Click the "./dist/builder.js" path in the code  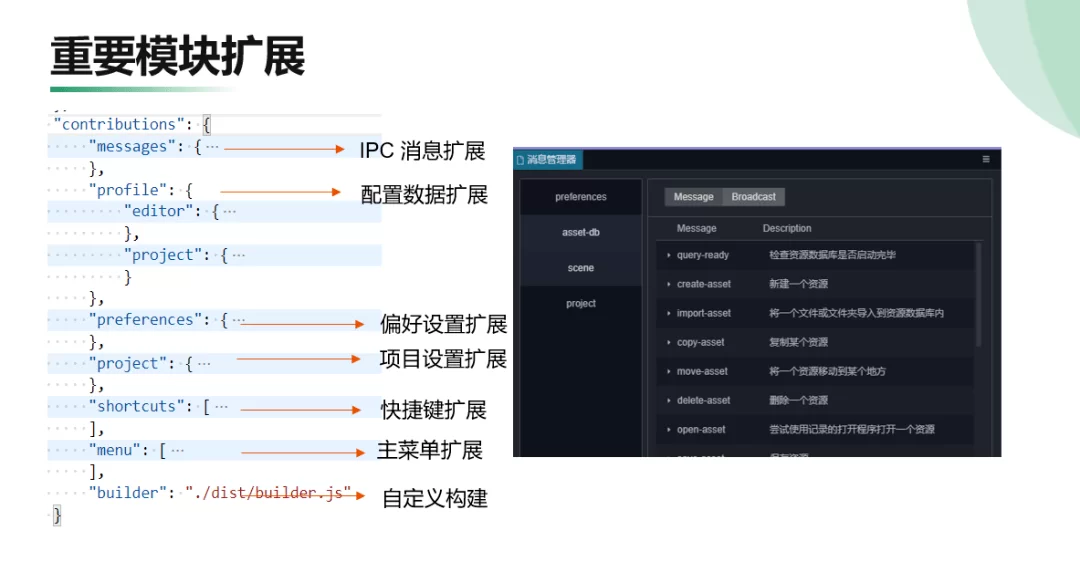[x=268, y=493]
